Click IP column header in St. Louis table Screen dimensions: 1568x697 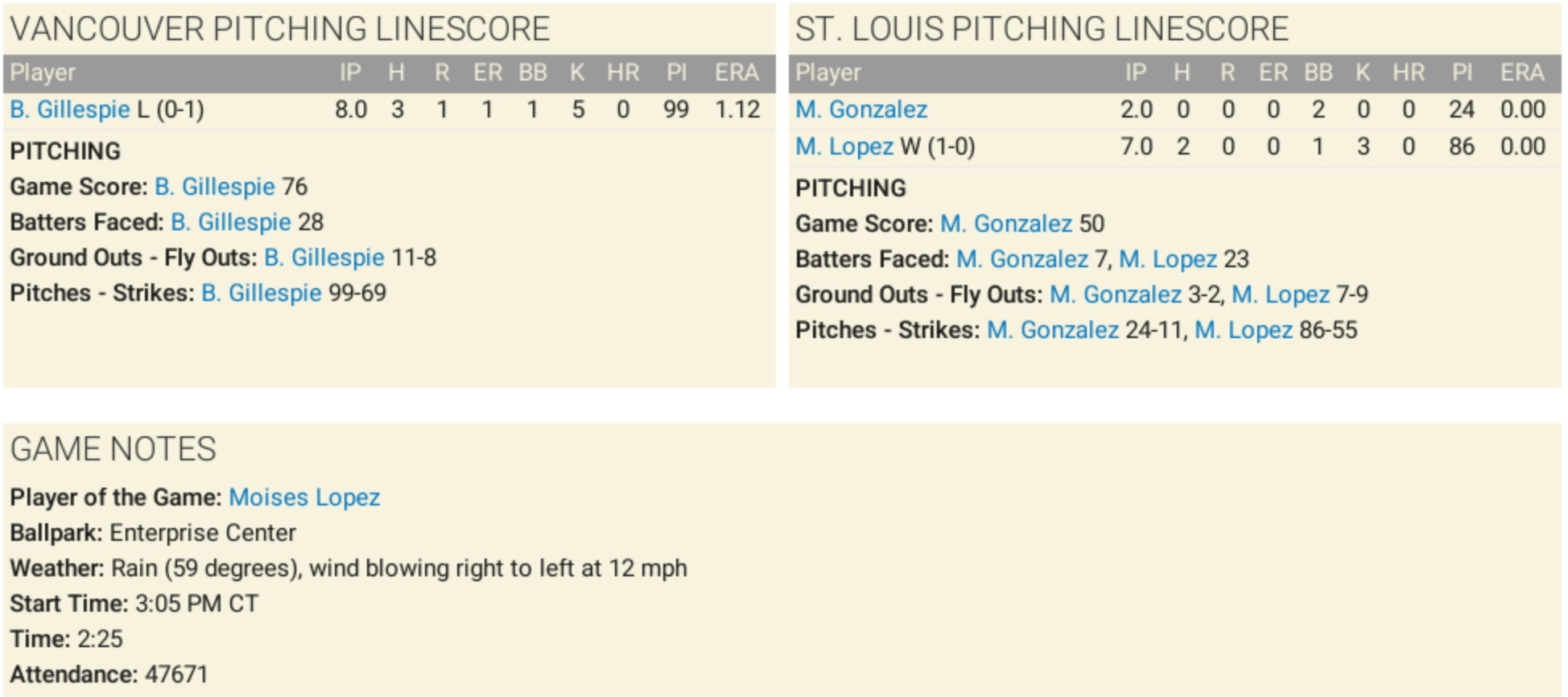[x=1135, y=72]
